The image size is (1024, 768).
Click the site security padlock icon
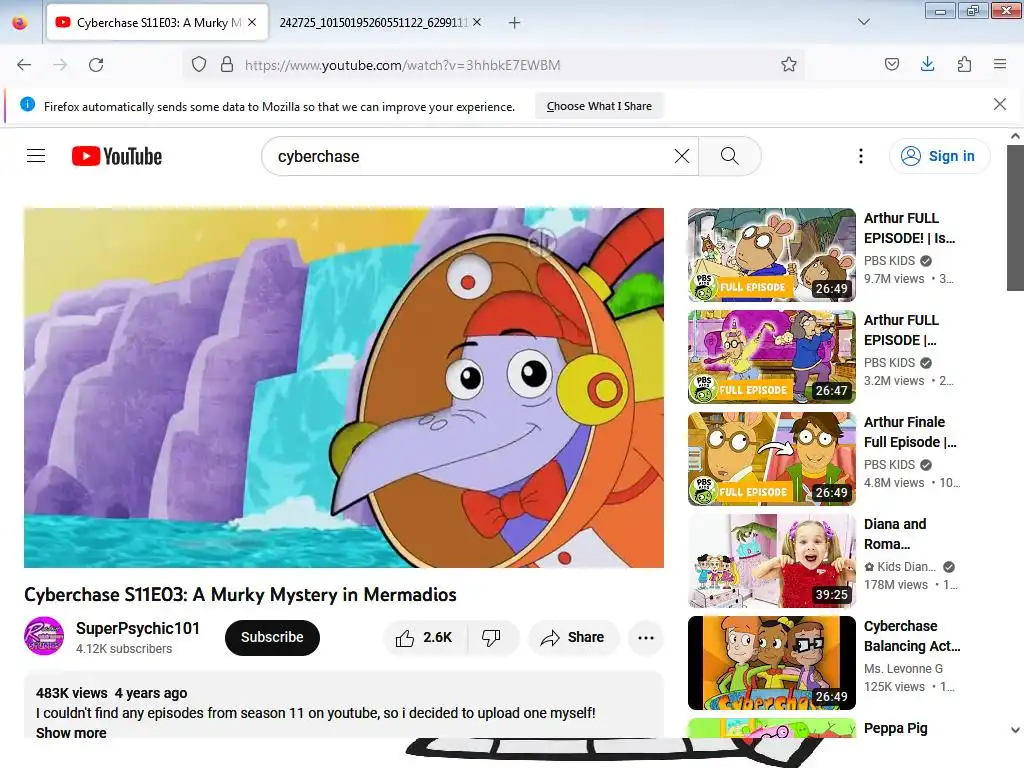pyautogui.click(x=227, y=65)
